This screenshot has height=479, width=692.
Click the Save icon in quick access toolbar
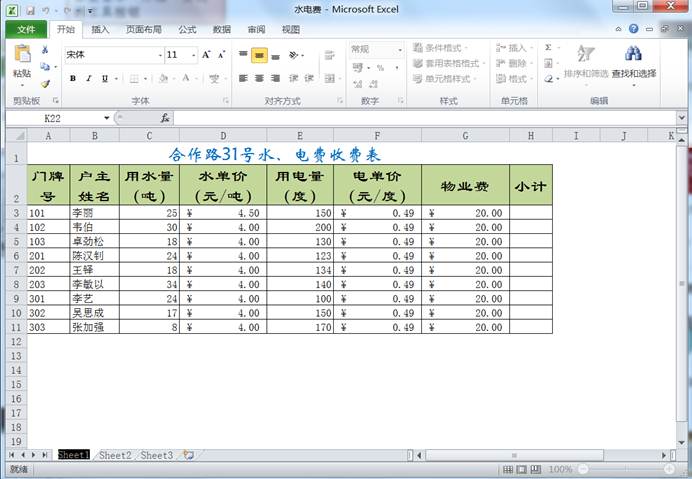click(30, 9)
